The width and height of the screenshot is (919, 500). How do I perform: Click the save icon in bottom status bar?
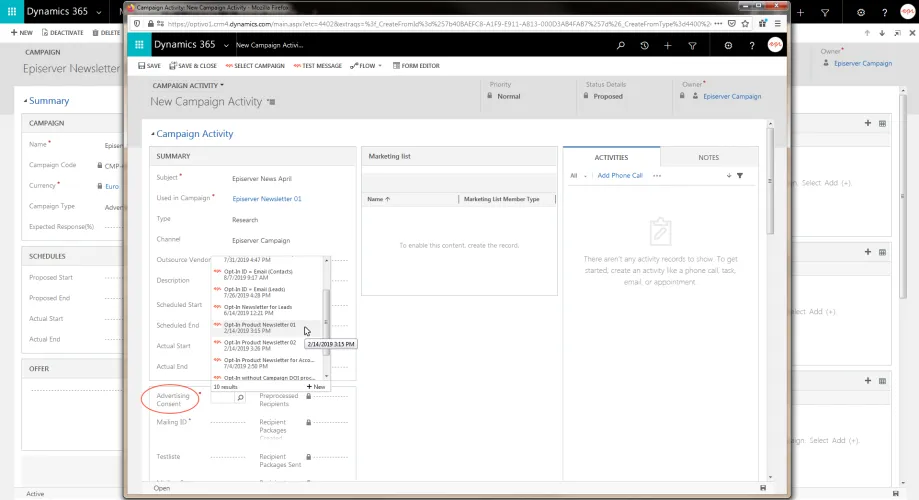click(763, 488)
